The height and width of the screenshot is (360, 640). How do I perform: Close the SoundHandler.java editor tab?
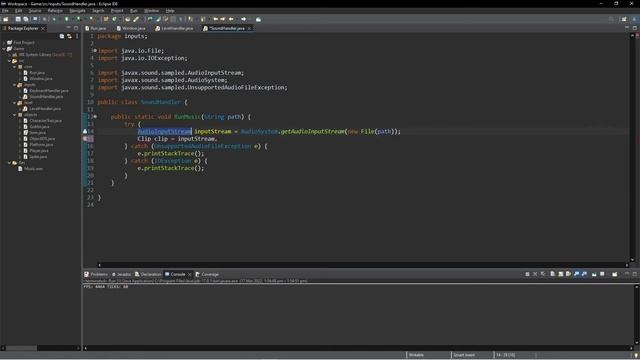pos(249,28)
